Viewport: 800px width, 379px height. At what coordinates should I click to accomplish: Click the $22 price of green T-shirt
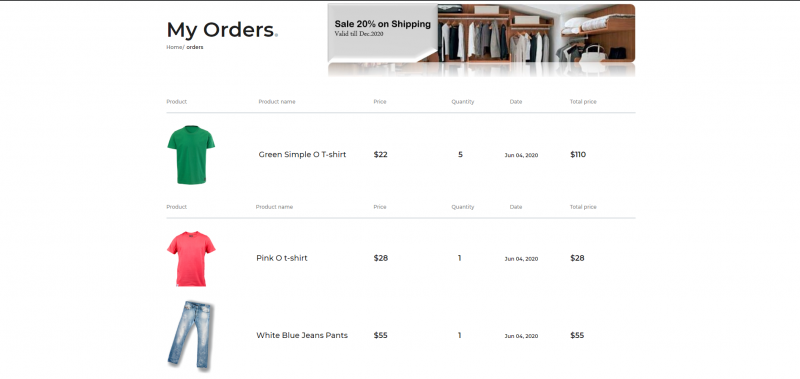381,155
